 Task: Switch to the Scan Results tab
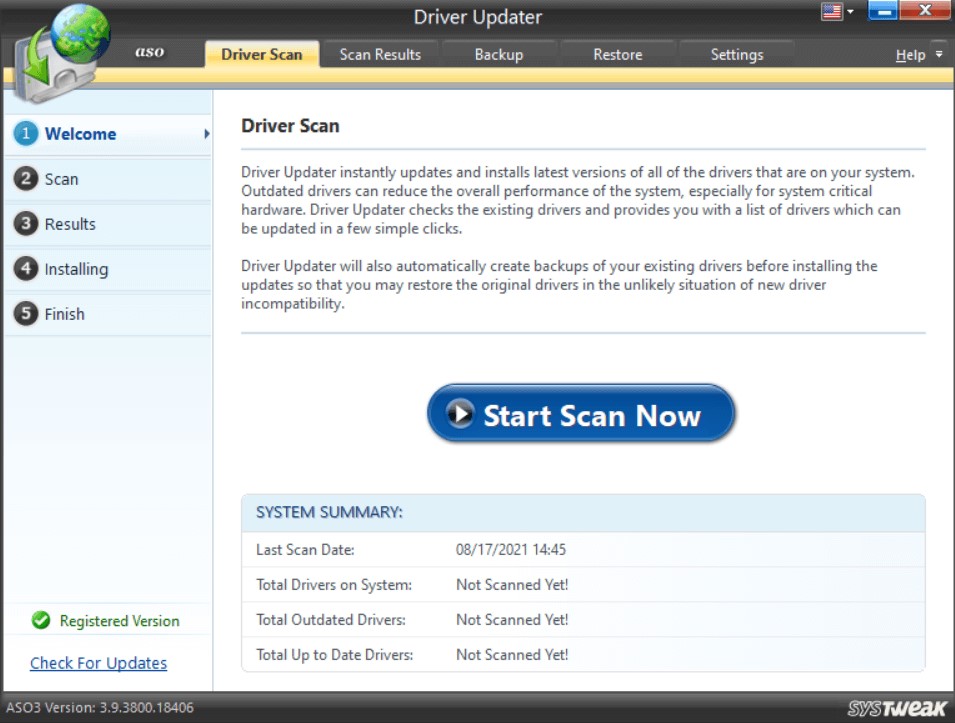pos(380,54)
